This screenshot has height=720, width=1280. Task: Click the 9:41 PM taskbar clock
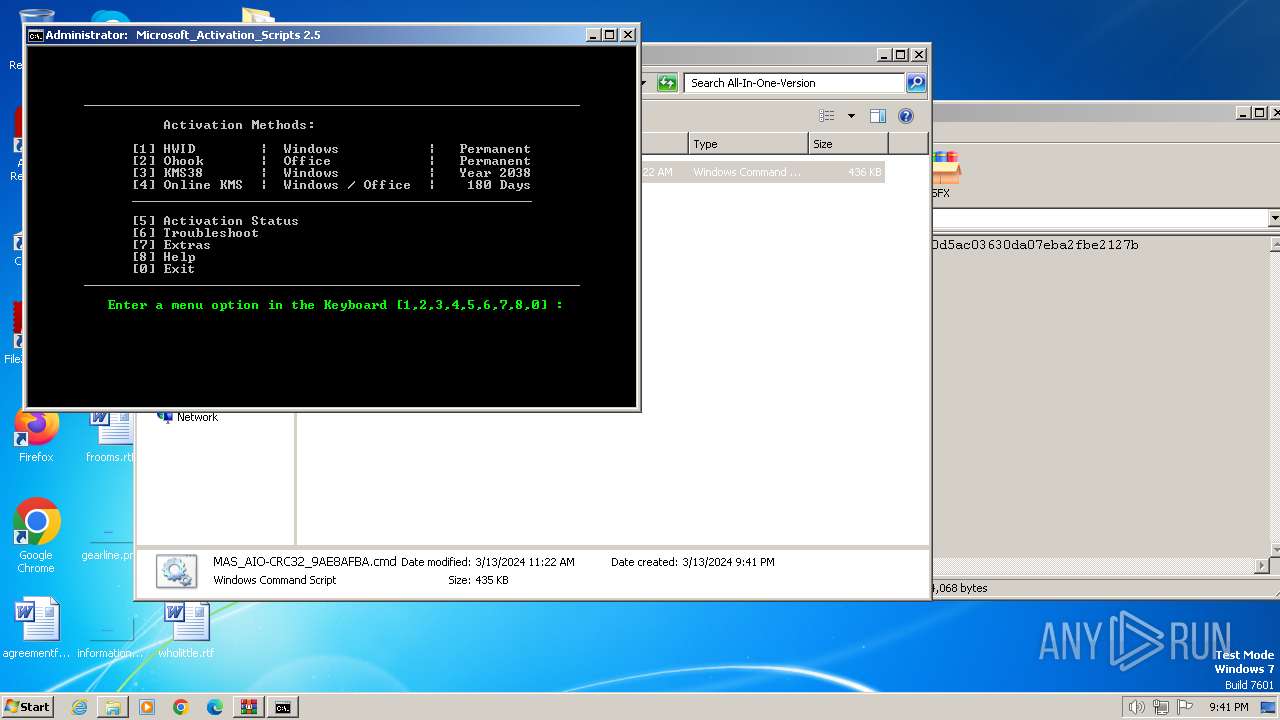tap(1229, 707)
